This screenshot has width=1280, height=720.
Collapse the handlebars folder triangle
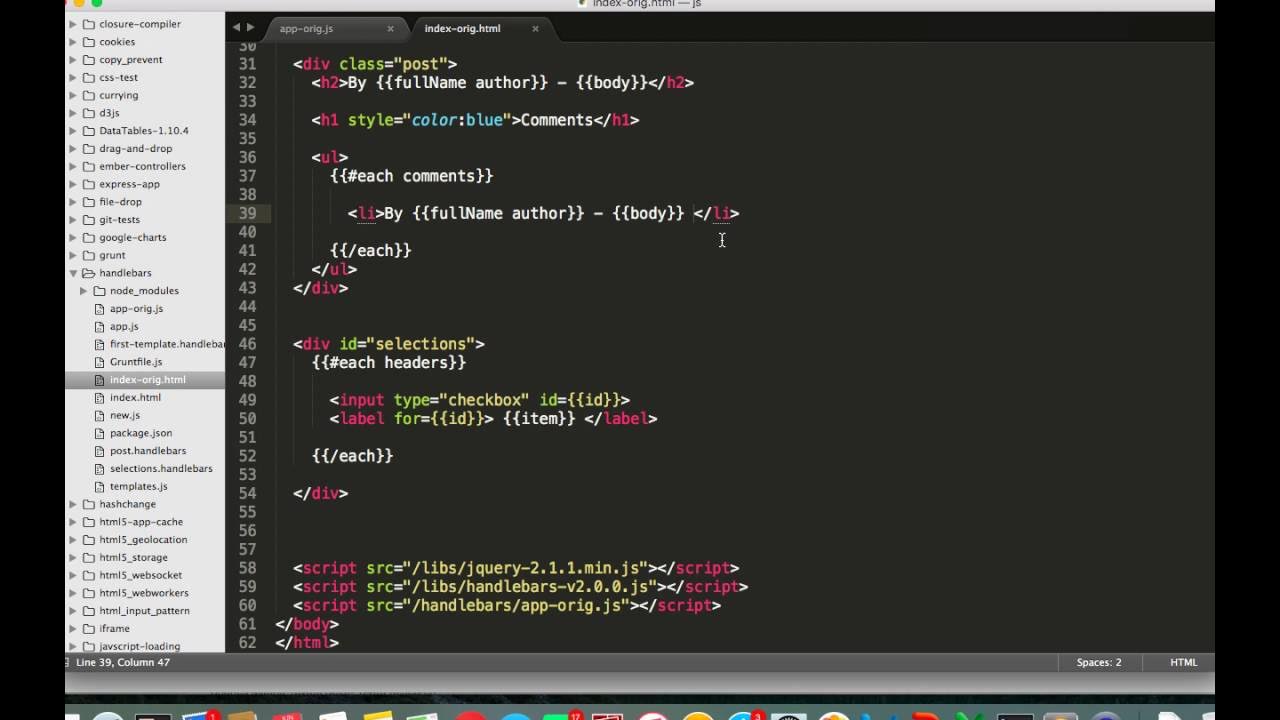click(73, 273)
